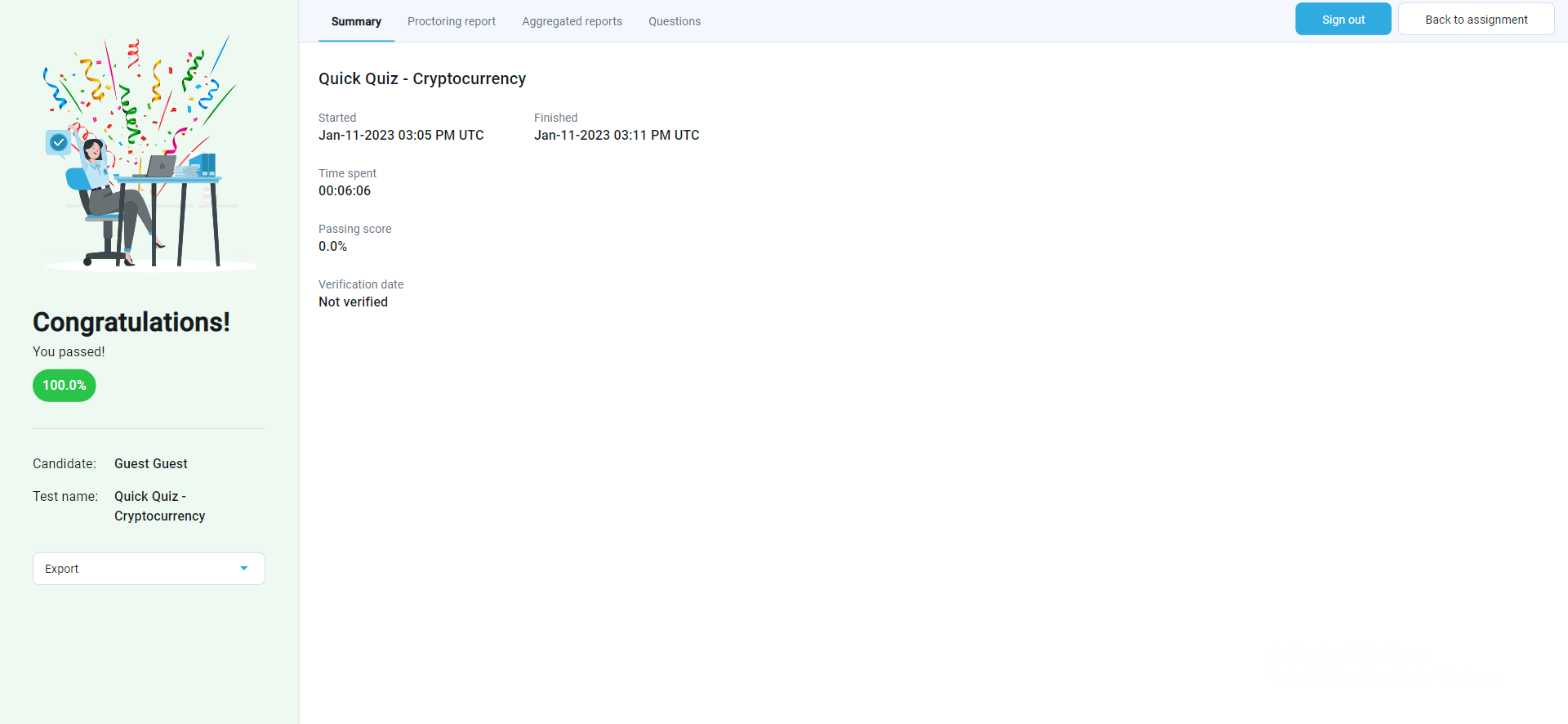This screenshot has height=724, width=1568.
Task: Click the "Candidate:" label
Action: coord(65,464)
